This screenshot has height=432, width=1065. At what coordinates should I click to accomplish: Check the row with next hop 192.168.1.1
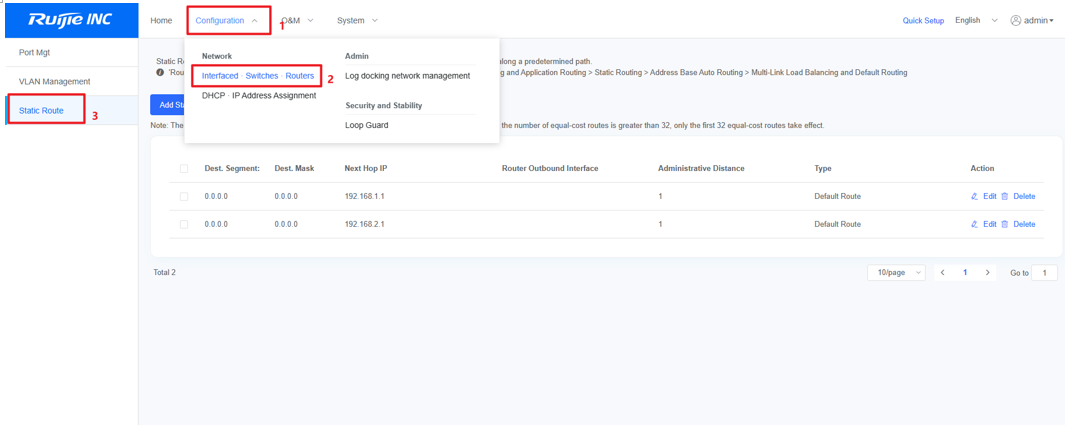(x=184, y=196)
